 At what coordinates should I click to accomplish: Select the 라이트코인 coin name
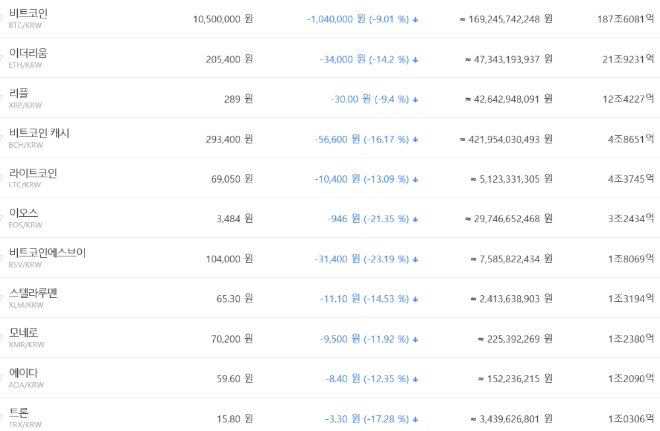tap(33, 173)
